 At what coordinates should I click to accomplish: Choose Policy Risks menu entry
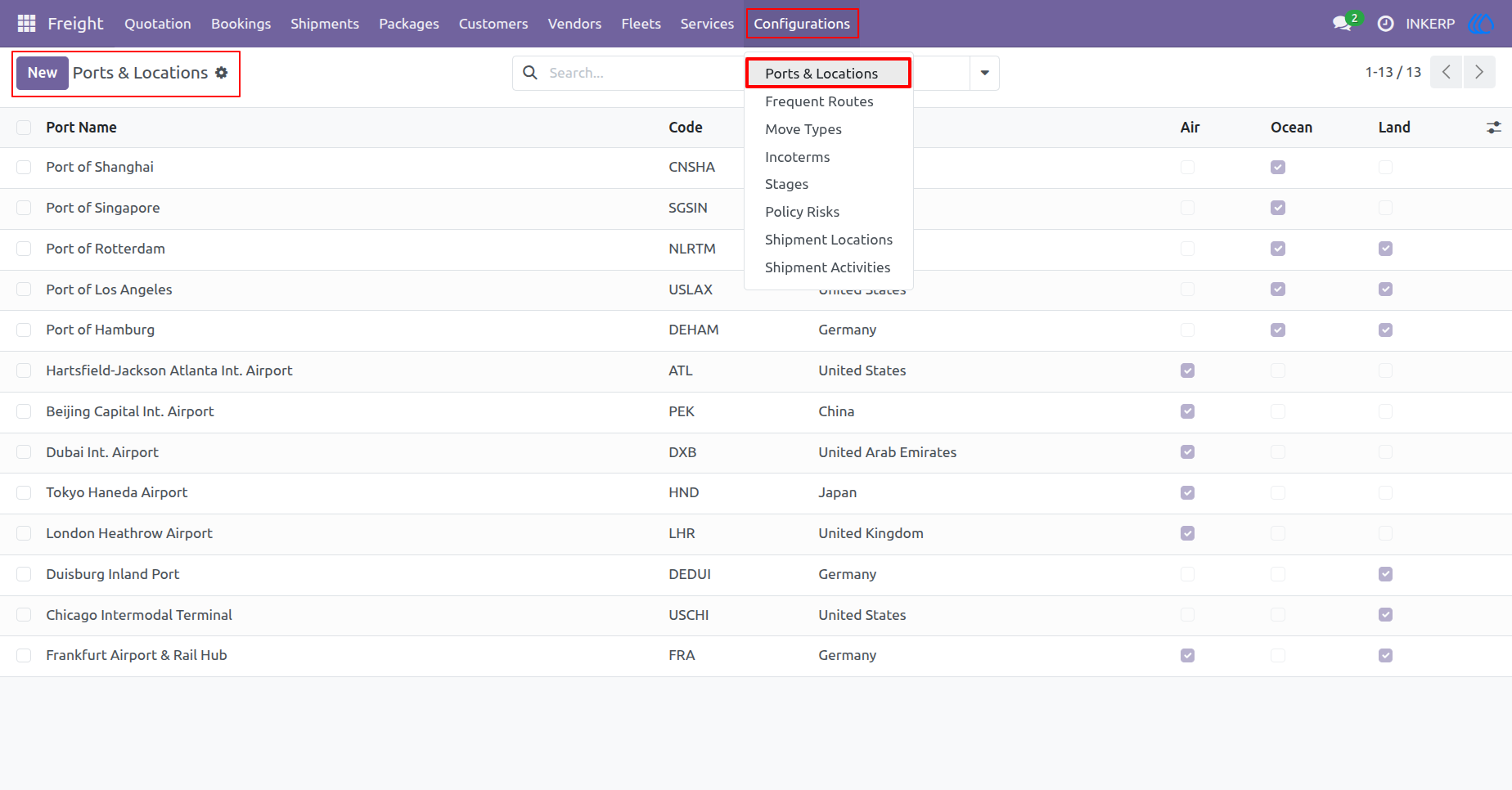(828, 212)
